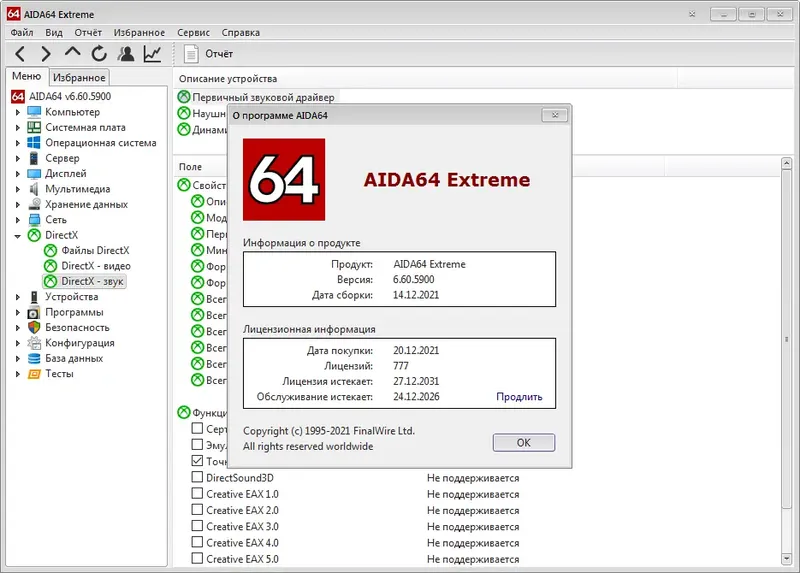Toggle the Серт... checkbox
The width and height of the screenshot is (800, 573).
[x=197, y=428]
